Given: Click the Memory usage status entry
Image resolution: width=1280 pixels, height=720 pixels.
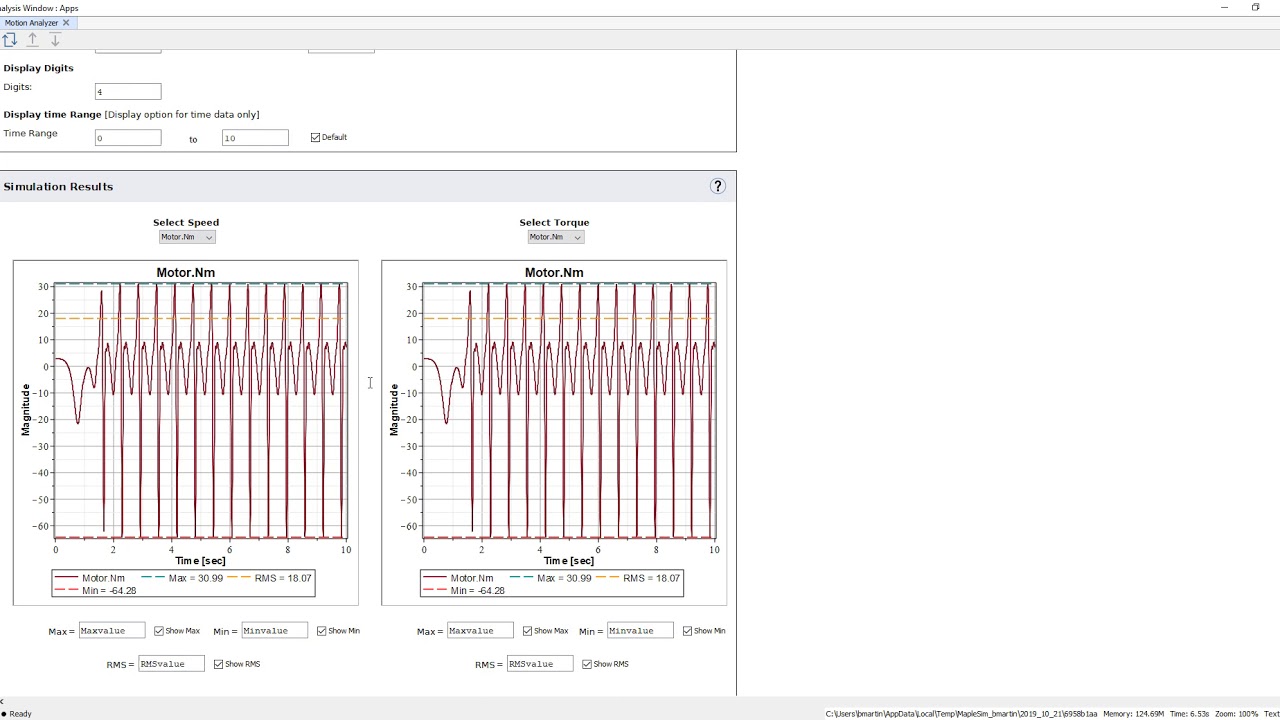Looking at the screenshot, I should click(x=1133, y=714).
